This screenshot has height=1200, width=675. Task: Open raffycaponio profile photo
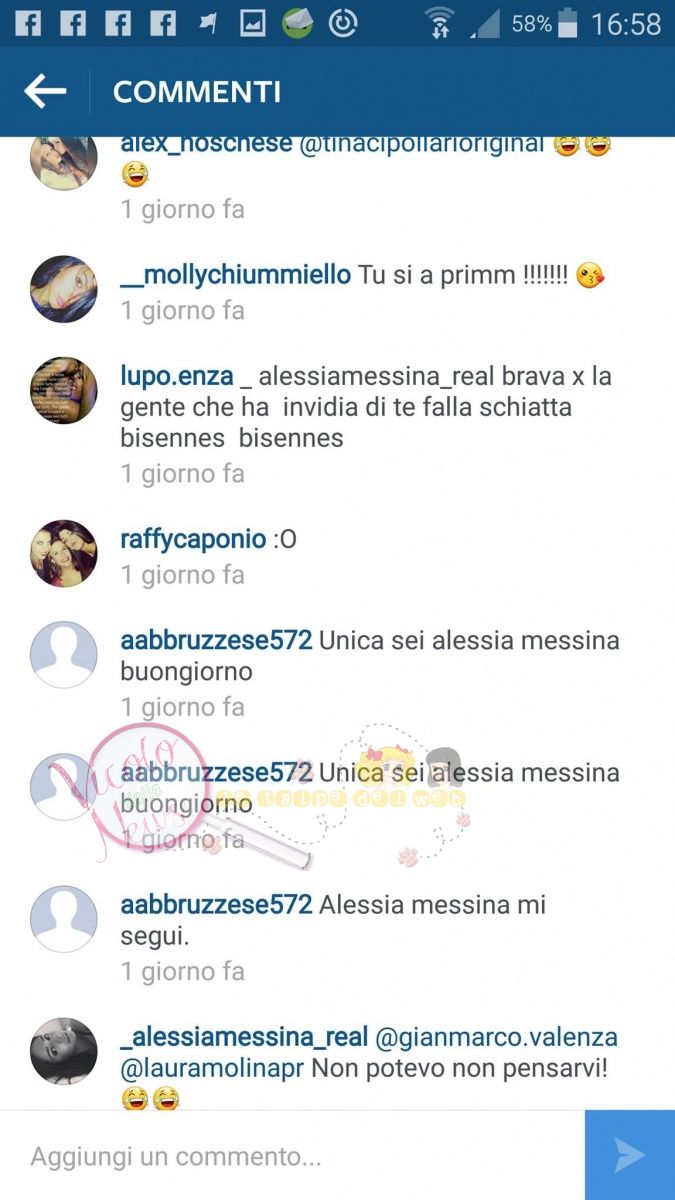[x=64, y=553]
